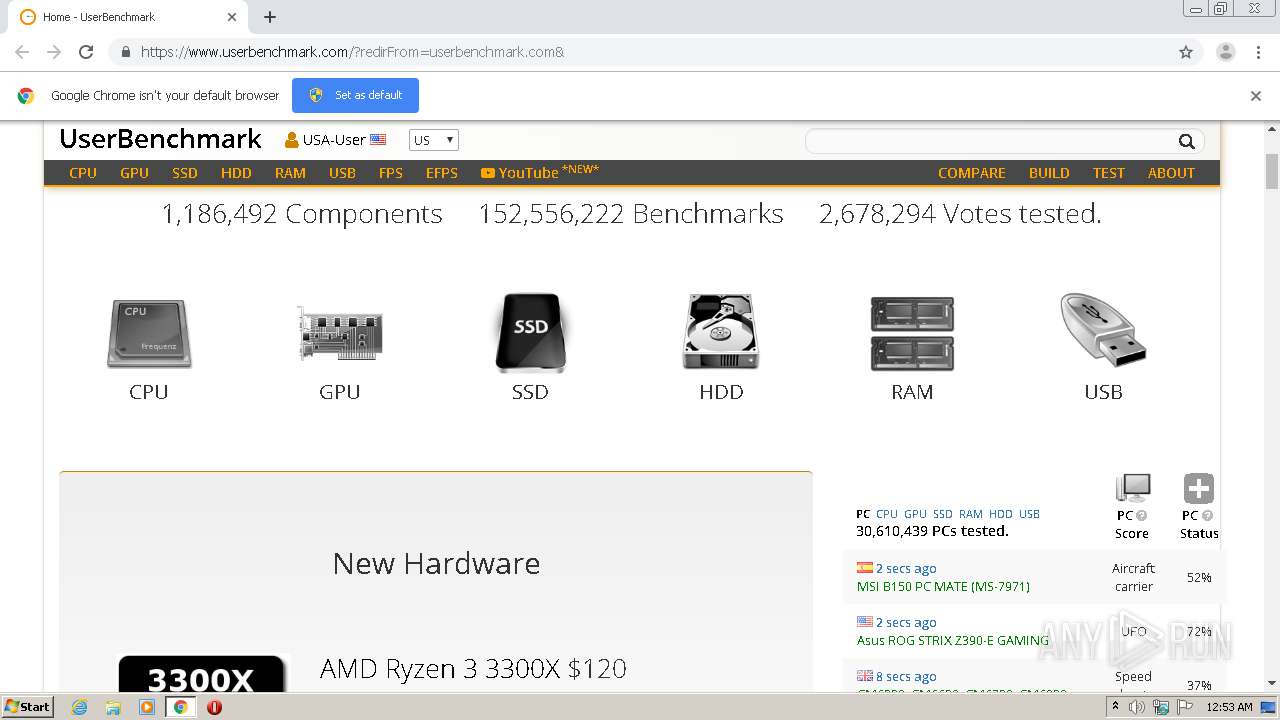Open the RAM memory modules icon
This screenshot has width=1280, height=720.
(912, 334)
